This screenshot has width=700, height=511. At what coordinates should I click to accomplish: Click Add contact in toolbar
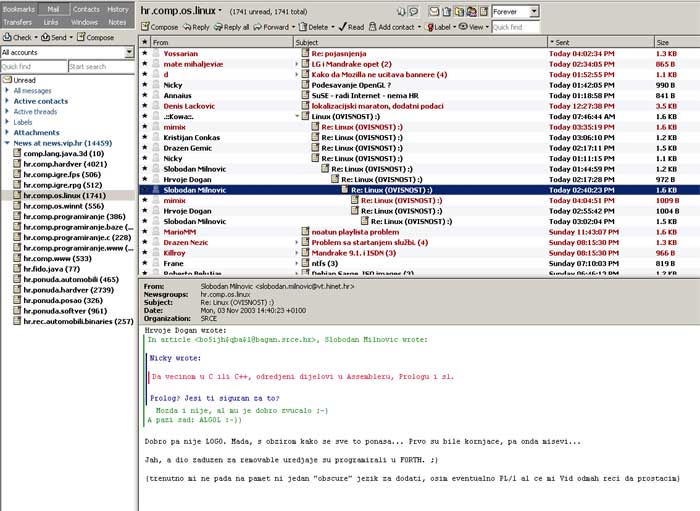[395, 27]
